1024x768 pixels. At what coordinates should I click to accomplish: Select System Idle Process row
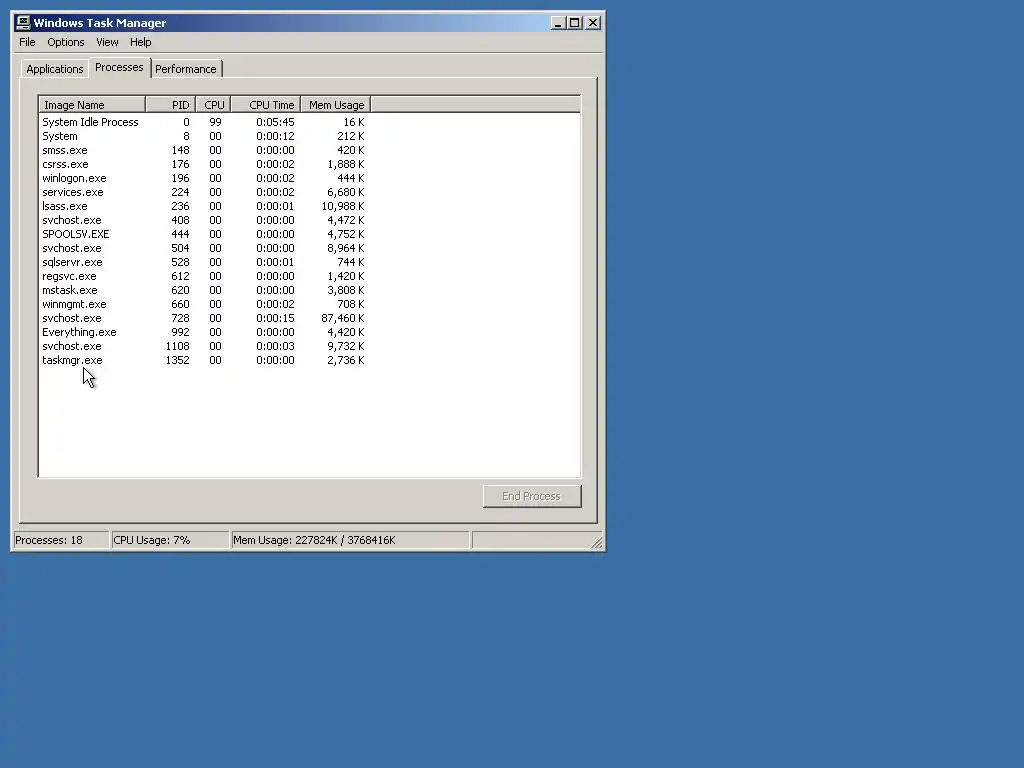[x=203, y=122]
